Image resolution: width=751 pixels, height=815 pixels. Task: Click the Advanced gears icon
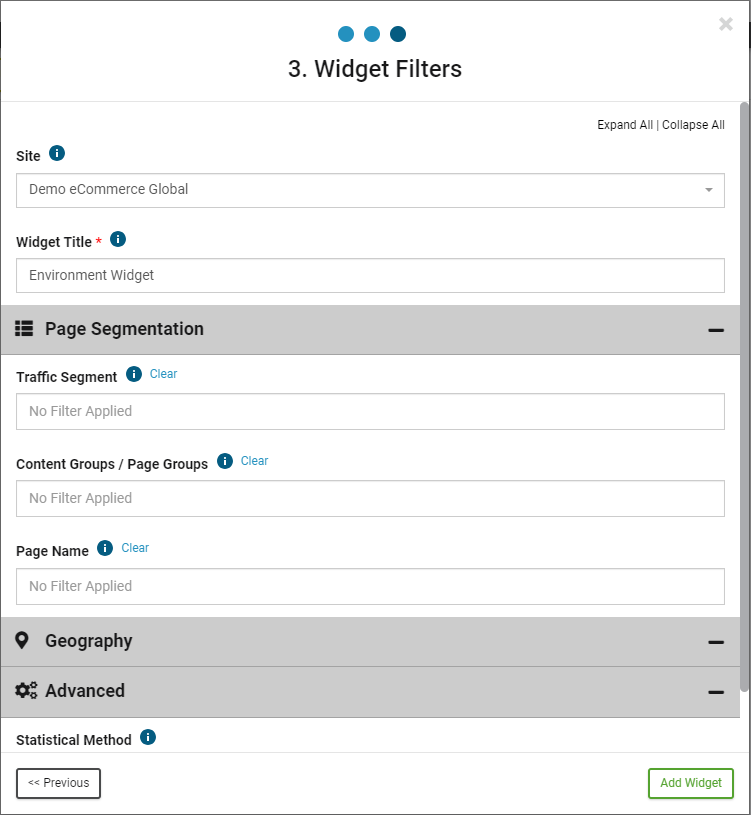tap(26, 690)
